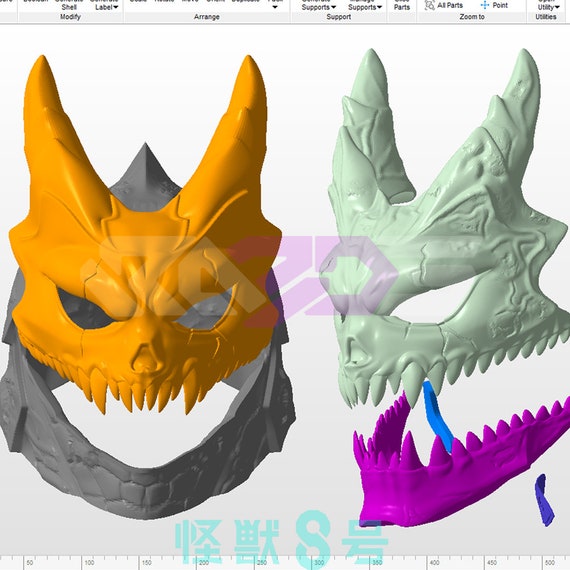Click the 500 mark on bottom ruler
This screenshot has width=570, height=570.
tap(549, 563)
